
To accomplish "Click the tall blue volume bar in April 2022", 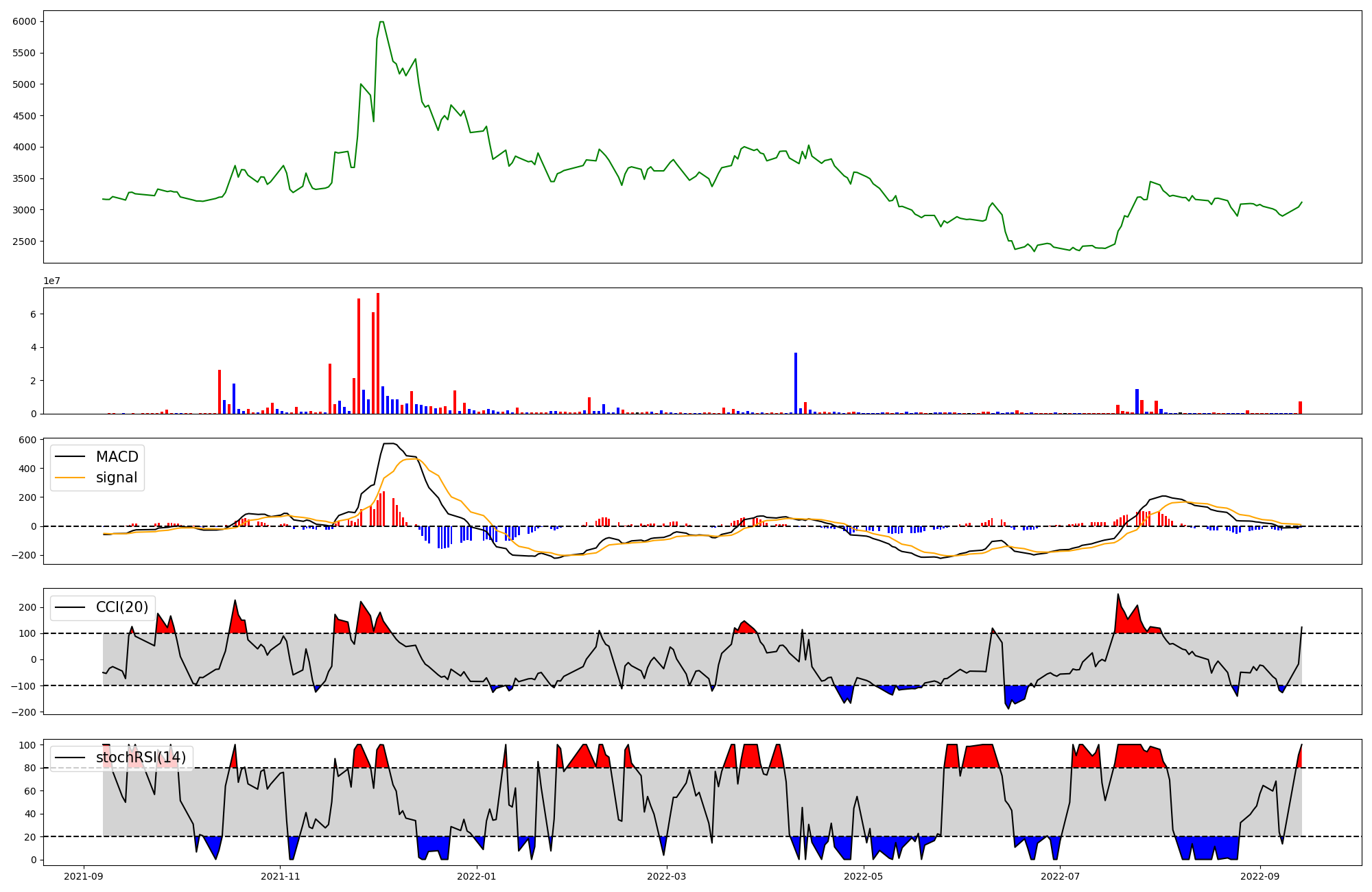I will point(796,383).
